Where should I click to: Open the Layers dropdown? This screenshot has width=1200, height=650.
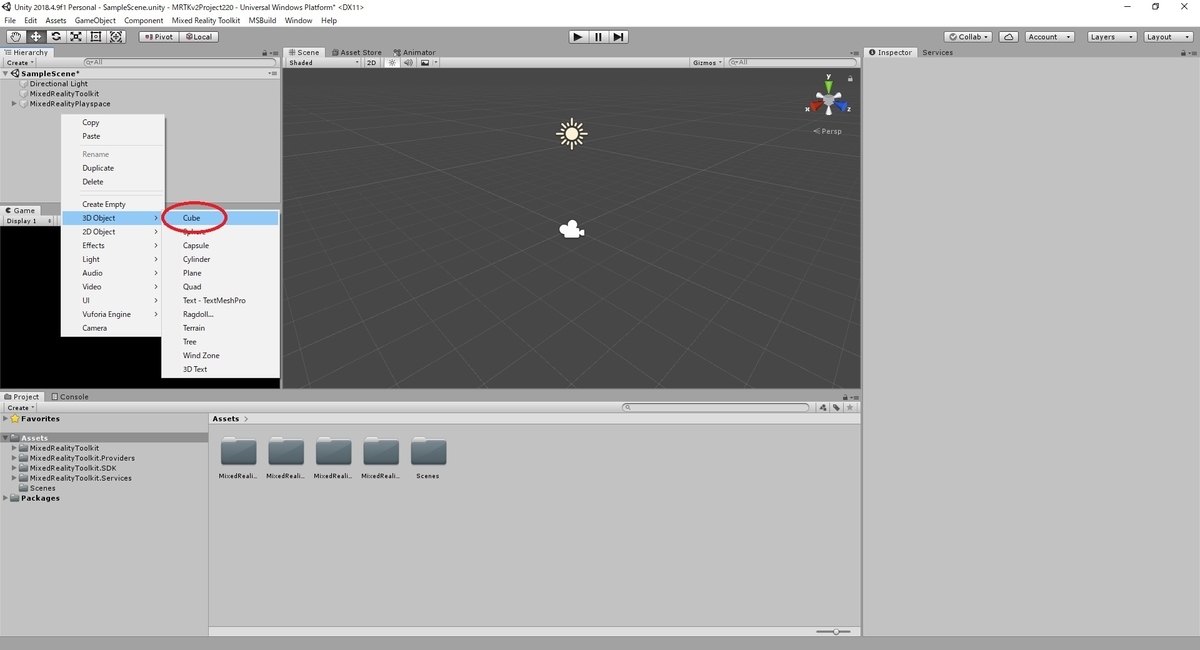pos(1111,37)
